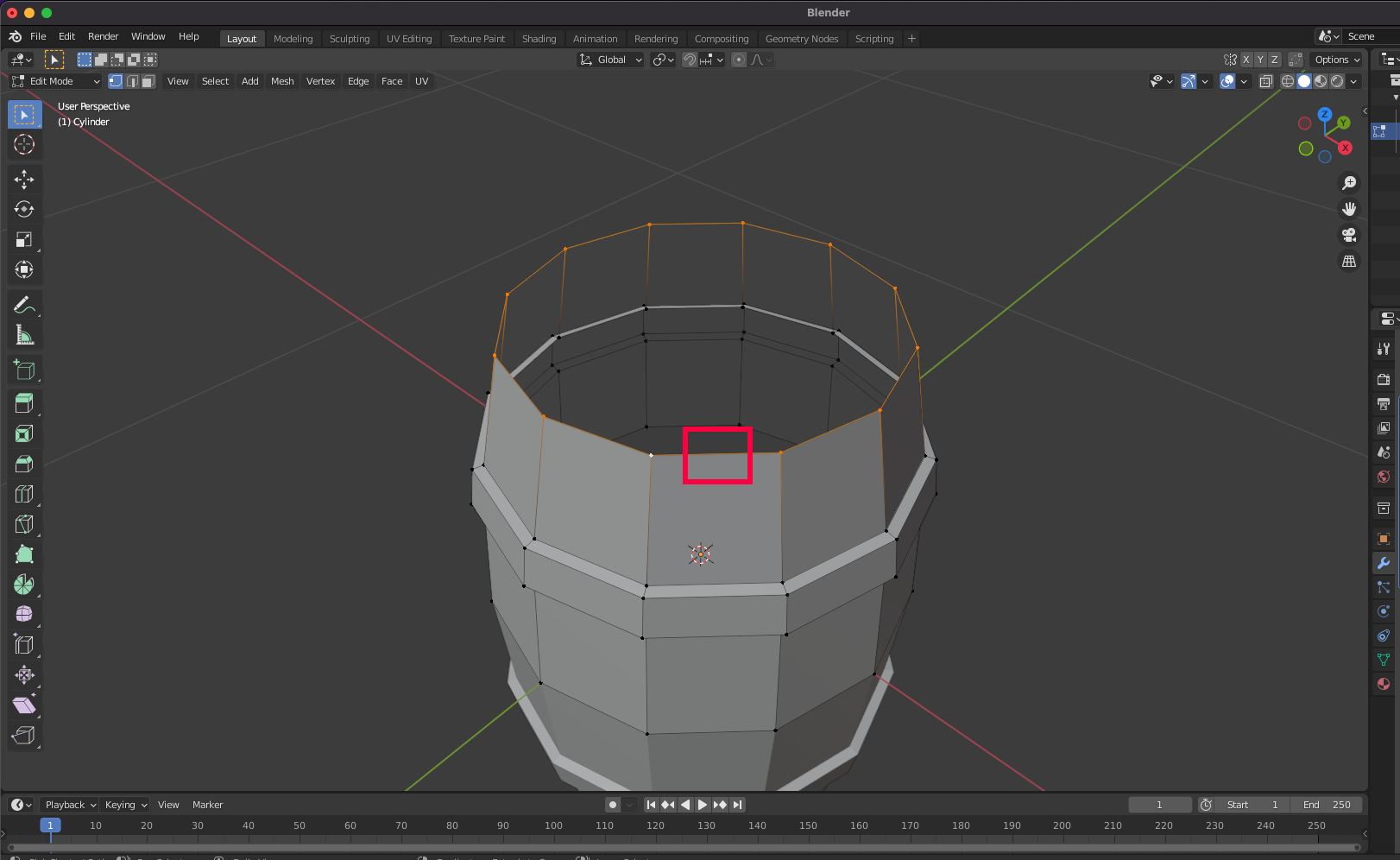Select the Spin tool
This screenshot has width=1400, height=860.
24,585
